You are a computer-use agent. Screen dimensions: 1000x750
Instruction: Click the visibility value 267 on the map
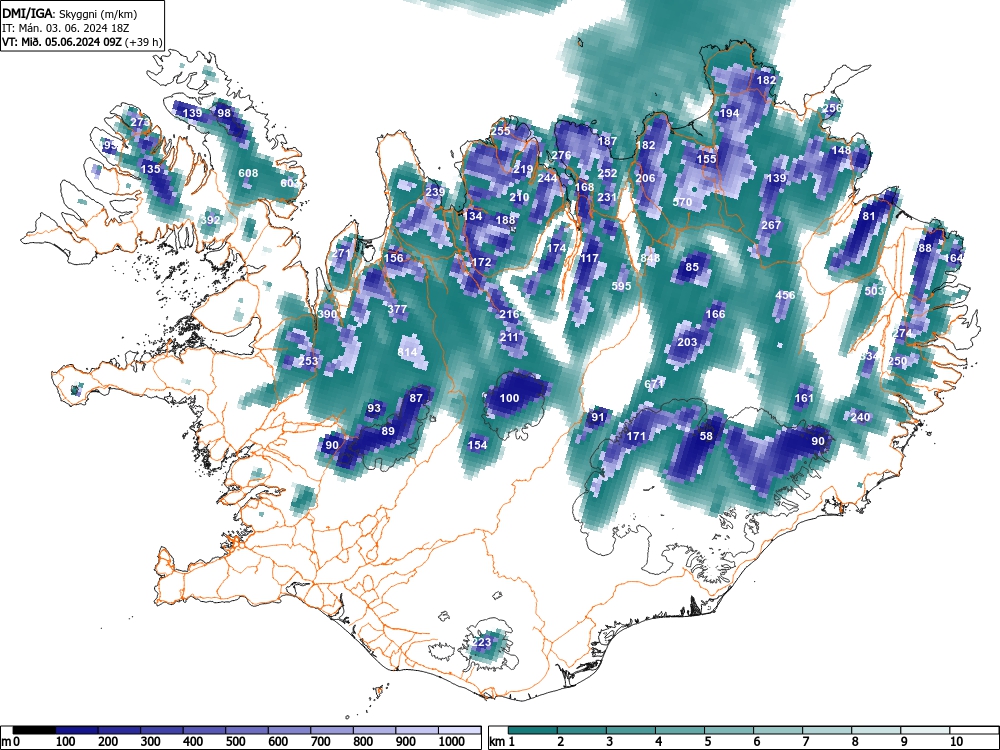[x=771, y=224]
